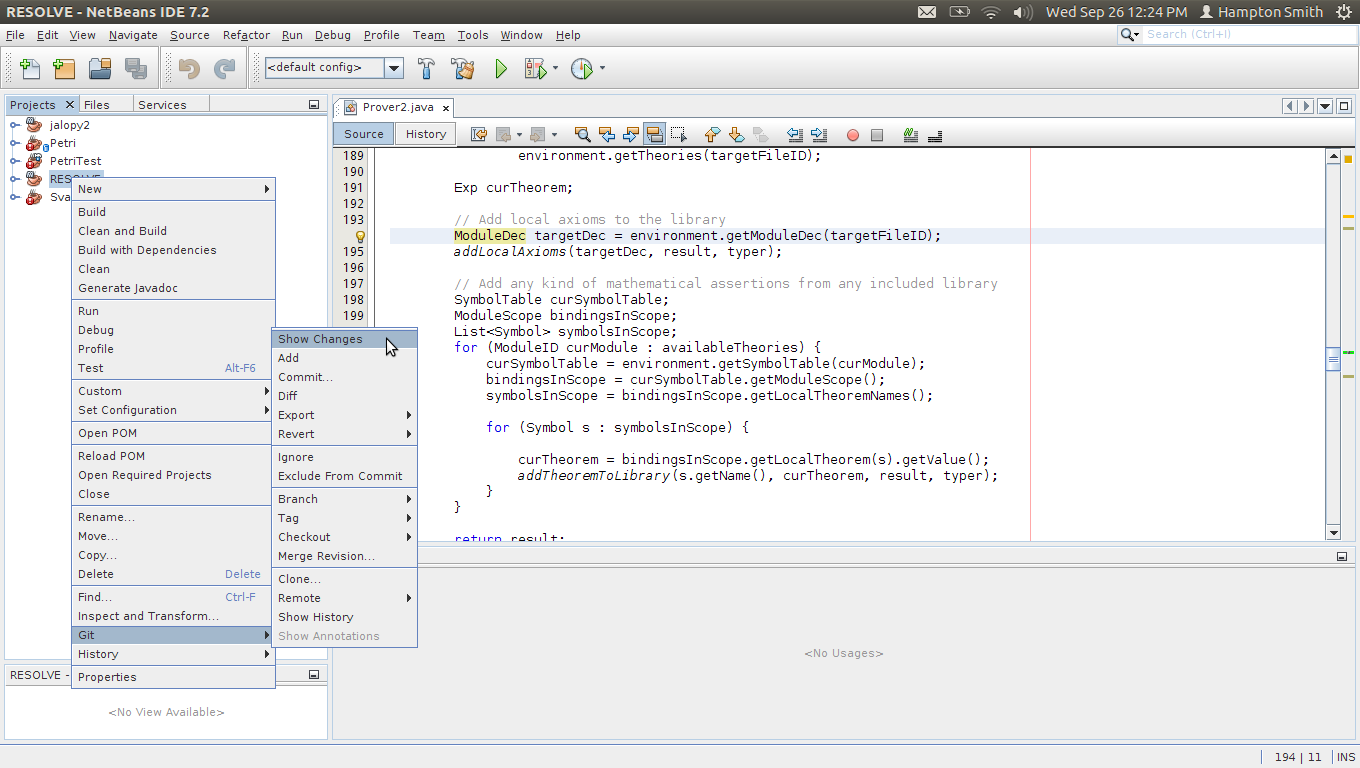Toggle Rectangular Selection mode
1360x768 pixels.
pyautogui.click(x=679, y=134)
